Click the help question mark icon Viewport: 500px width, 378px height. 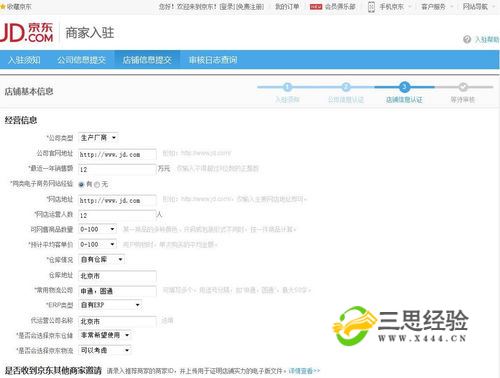click(x=467, y=39)
